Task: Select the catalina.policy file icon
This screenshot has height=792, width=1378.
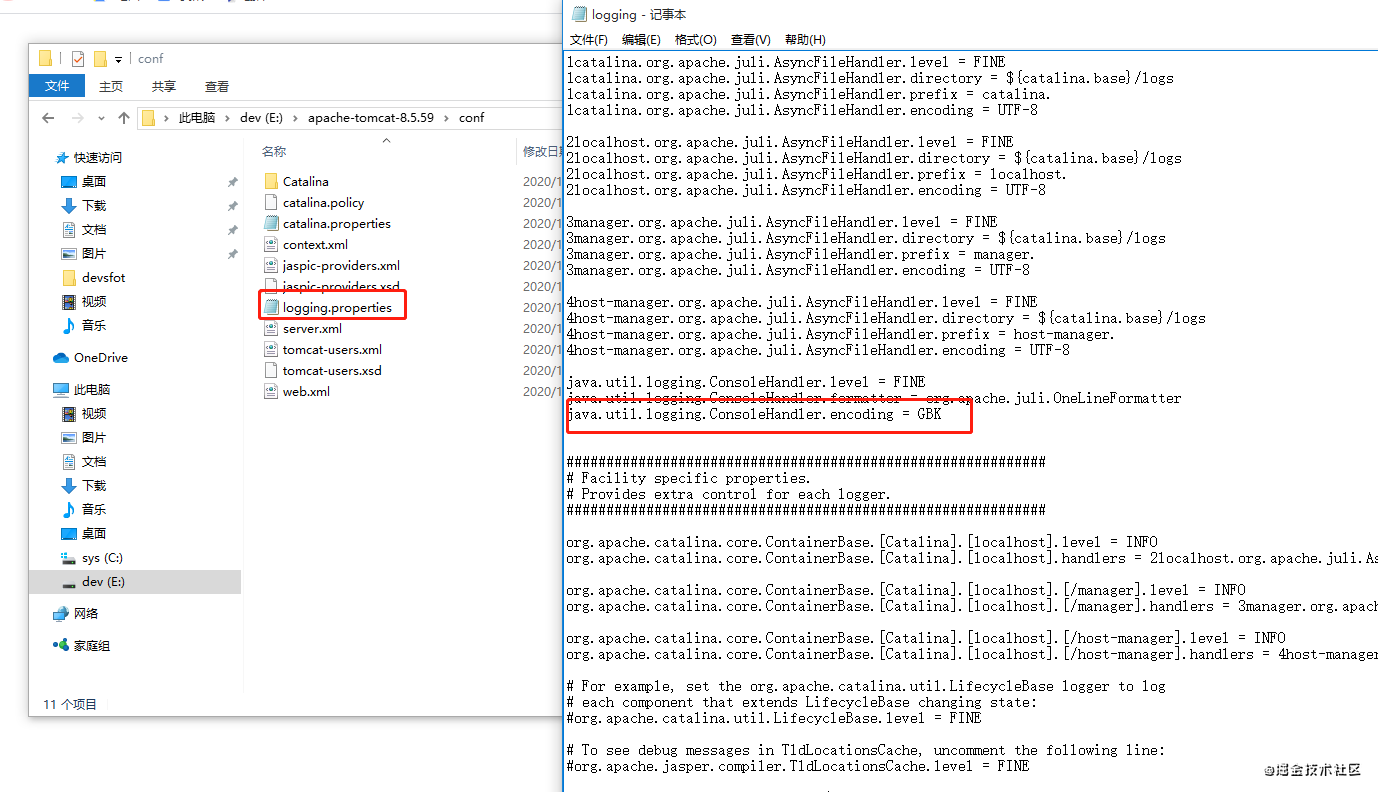Action: (271, 202)
